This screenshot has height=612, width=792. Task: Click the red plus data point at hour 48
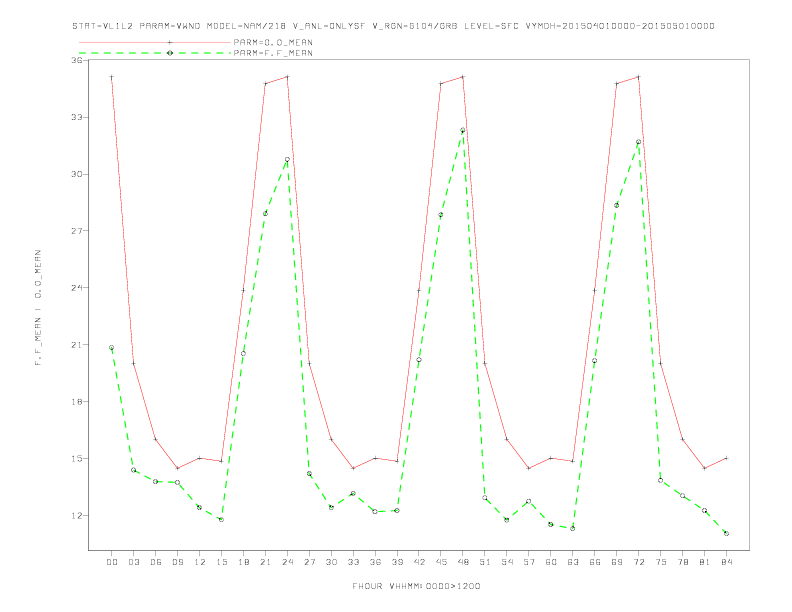coord(463,77)
